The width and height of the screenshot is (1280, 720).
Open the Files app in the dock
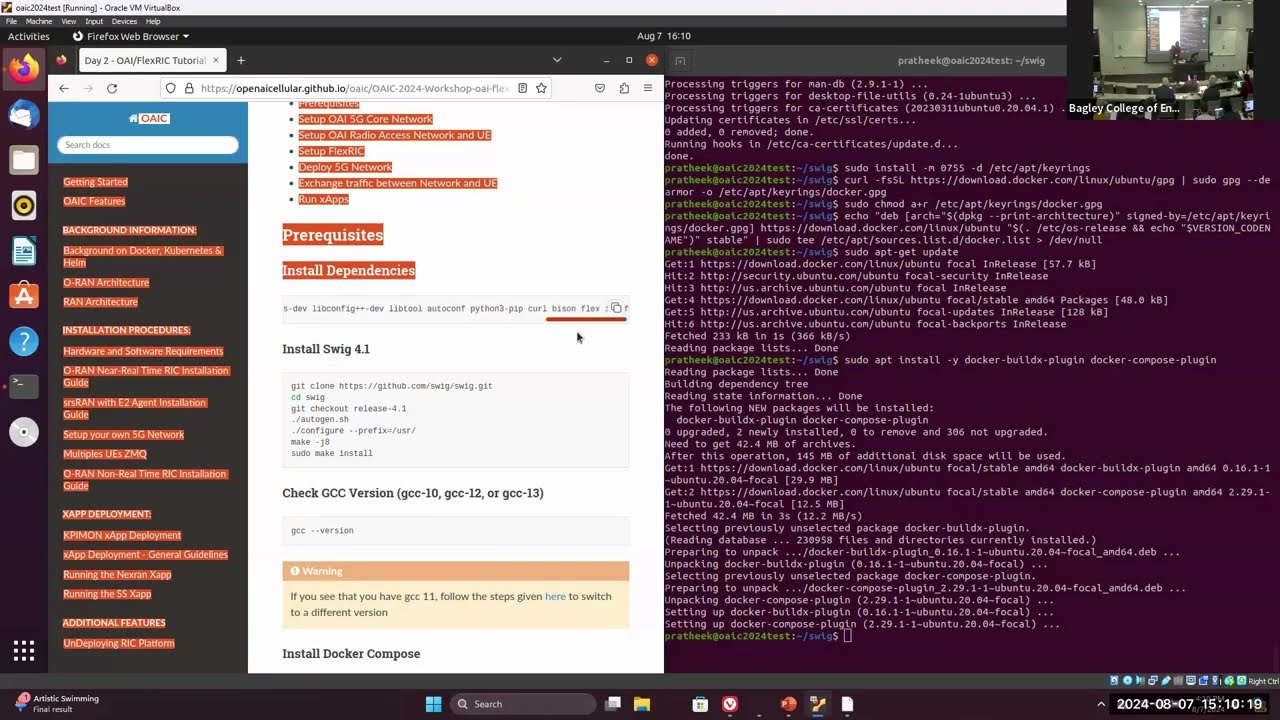[24, 160]
